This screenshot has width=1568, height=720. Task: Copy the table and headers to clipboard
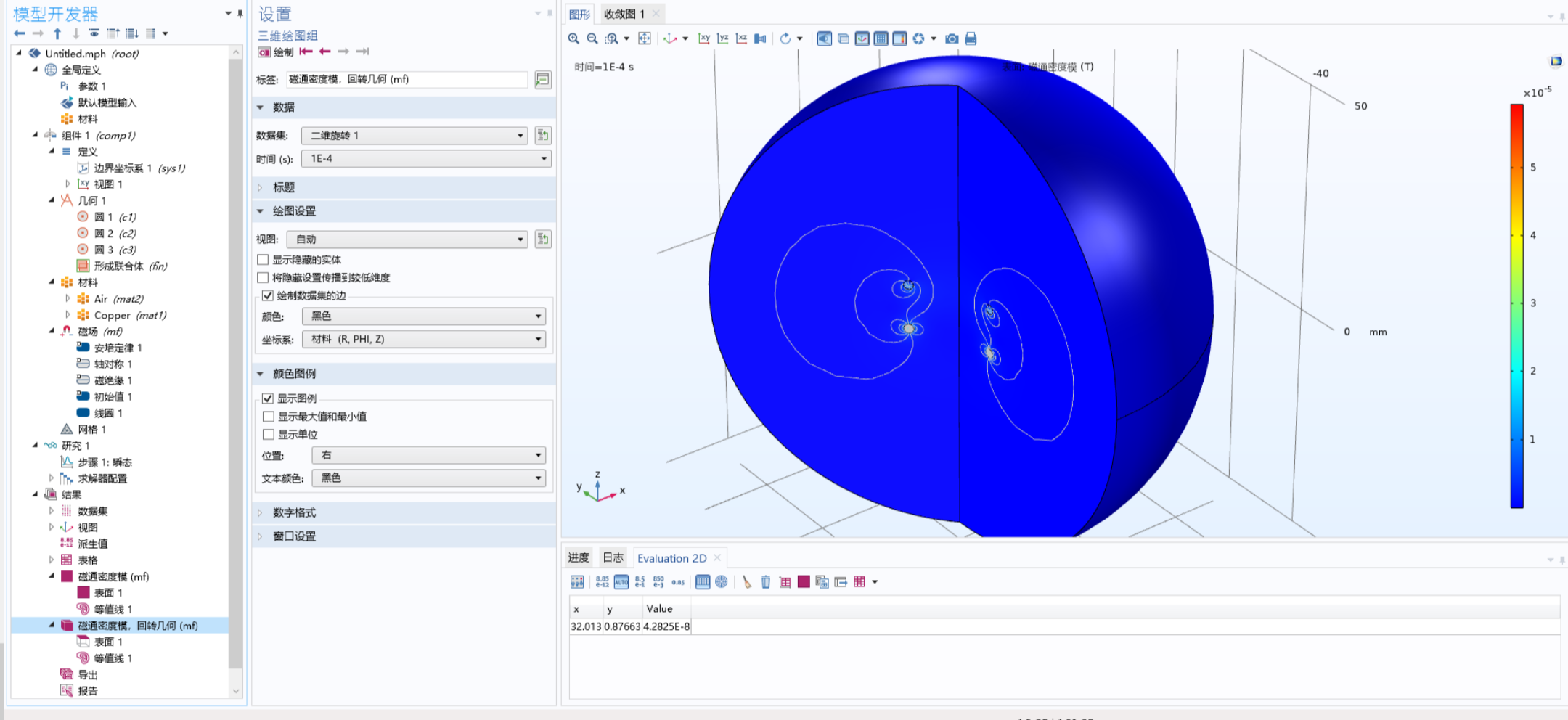[822, 581]
